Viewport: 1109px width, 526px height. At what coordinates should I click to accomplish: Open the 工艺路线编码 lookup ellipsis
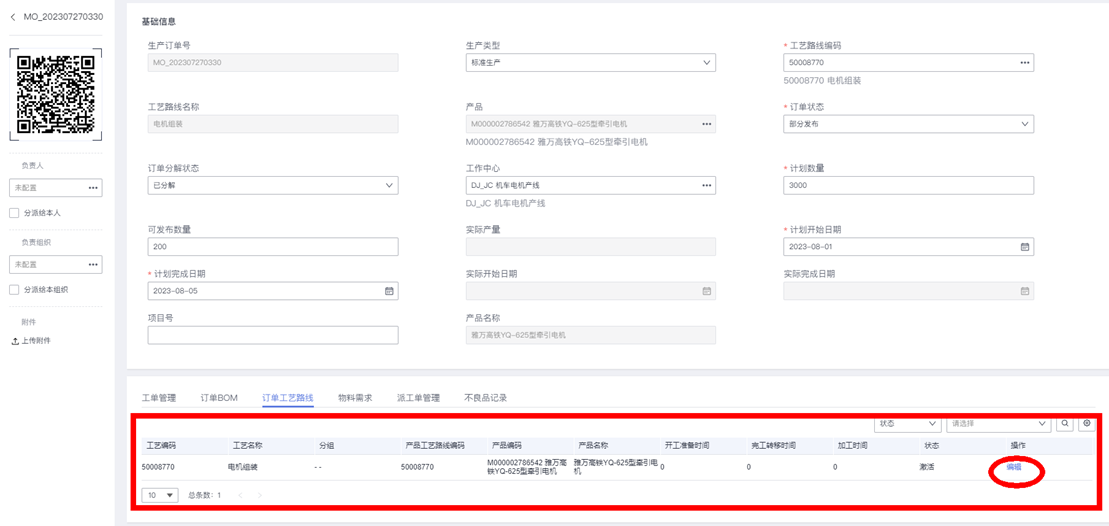(1024, 63)
